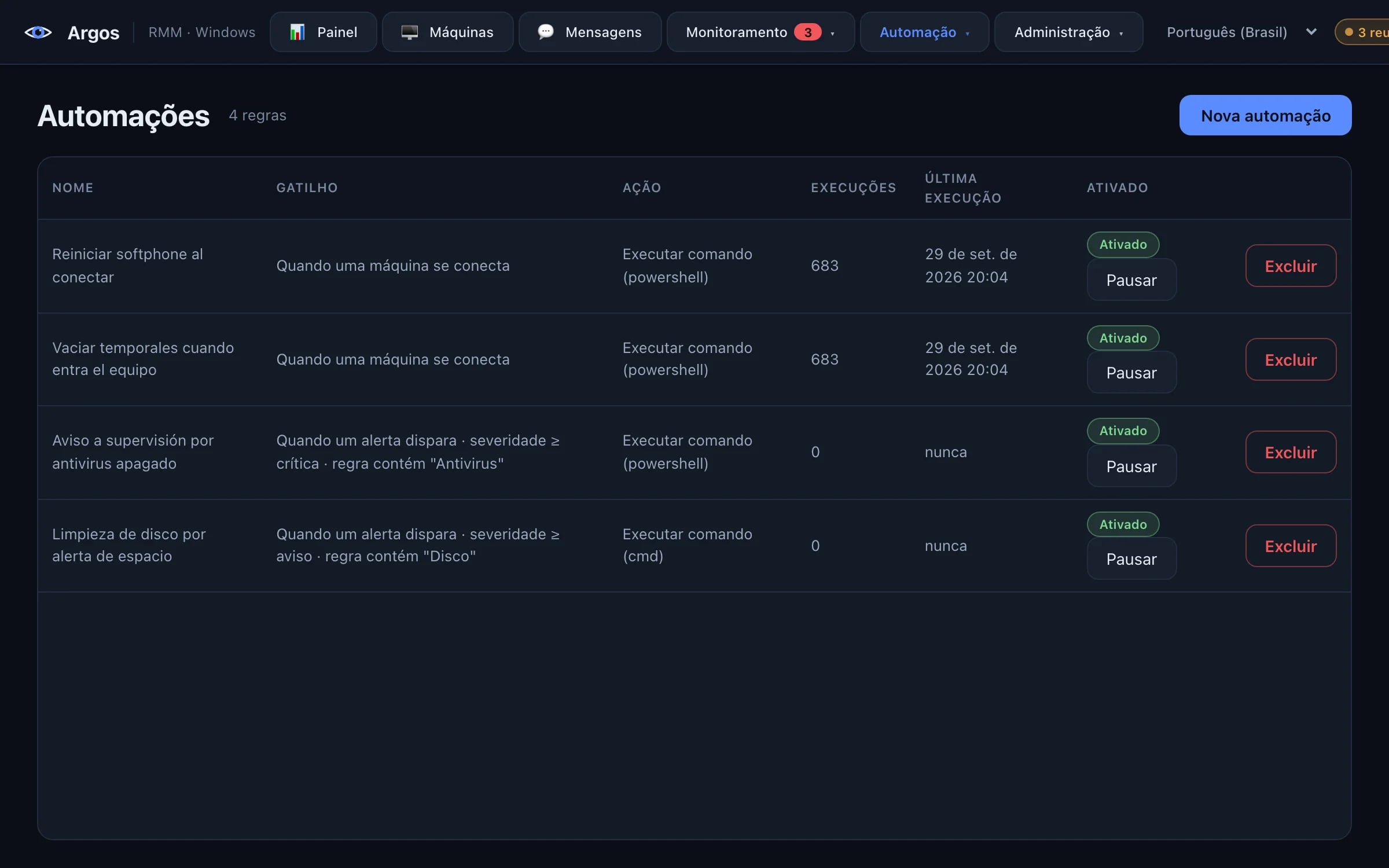Click the Máquinas monitor icon
The width and height of the screenshot is (1389, 868).
tap(409, 32)
